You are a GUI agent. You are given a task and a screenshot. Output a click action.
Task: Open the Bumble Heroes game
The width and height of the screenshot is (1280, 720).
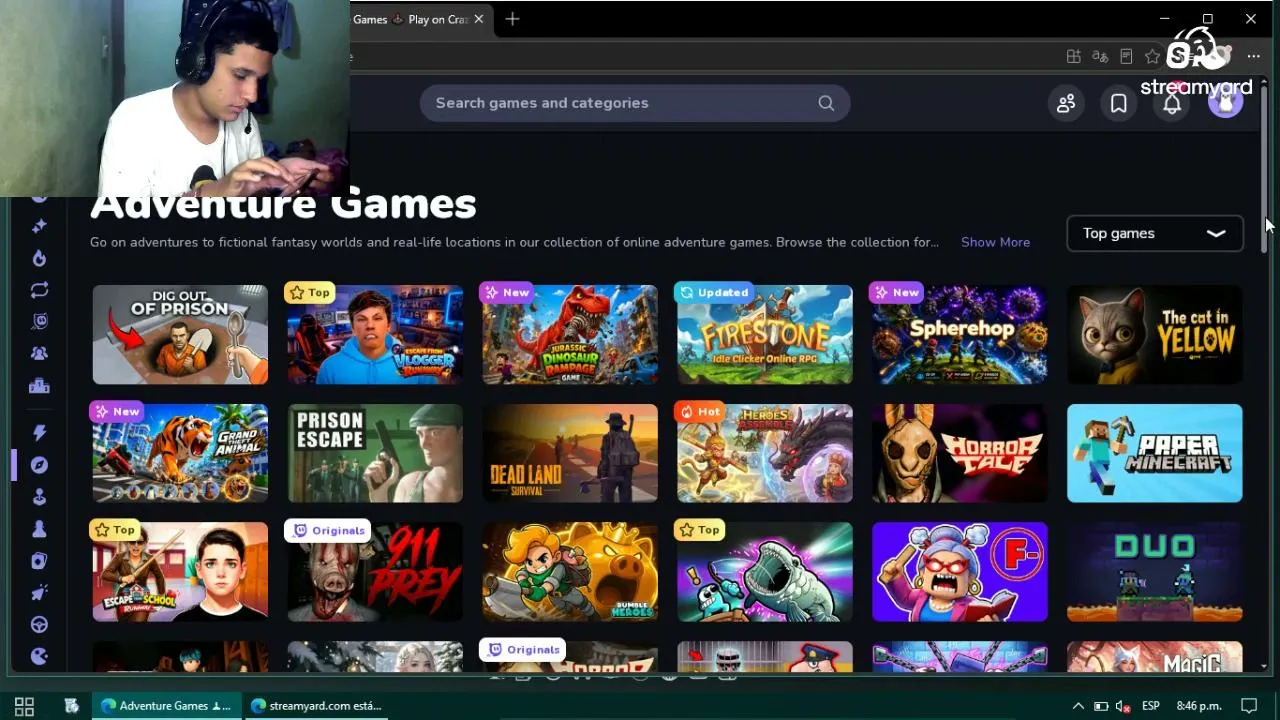pos(570,572)
